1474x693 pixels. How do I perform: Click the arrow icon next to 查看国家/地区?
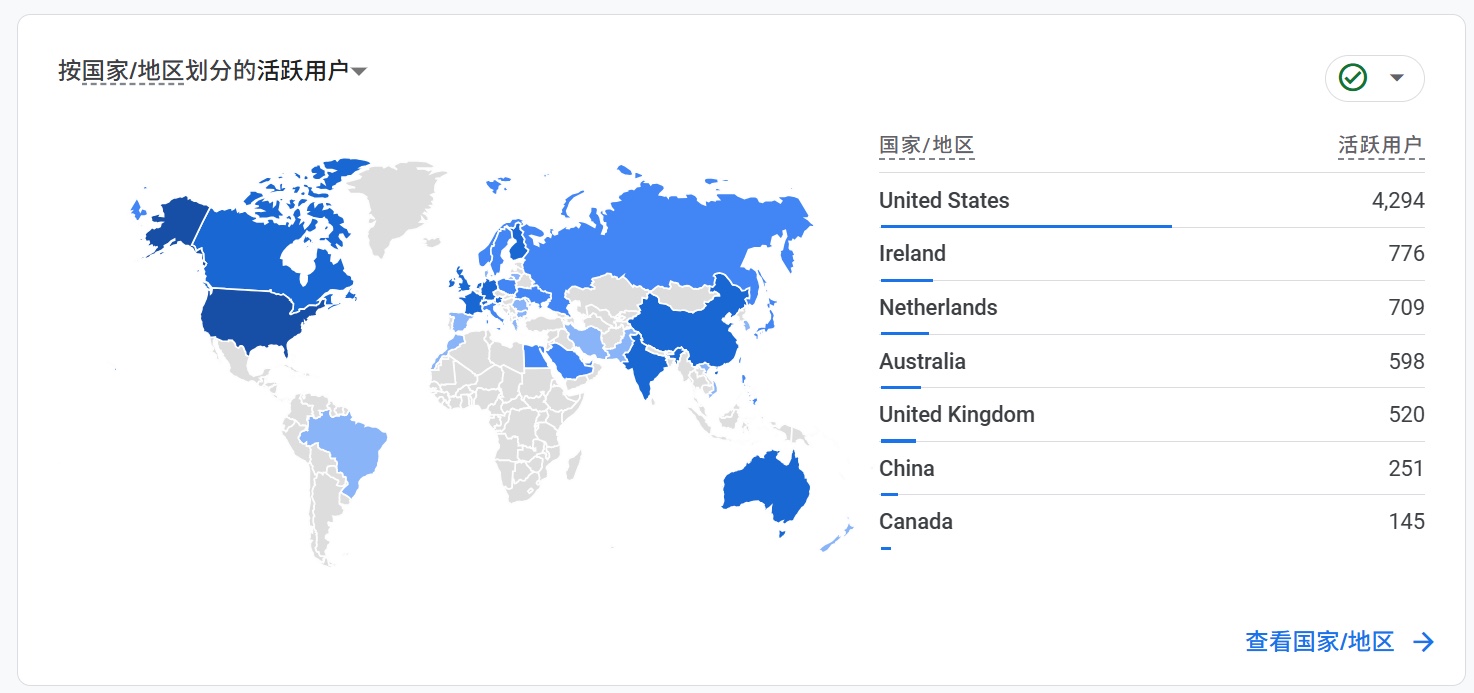click(1424, 642)
